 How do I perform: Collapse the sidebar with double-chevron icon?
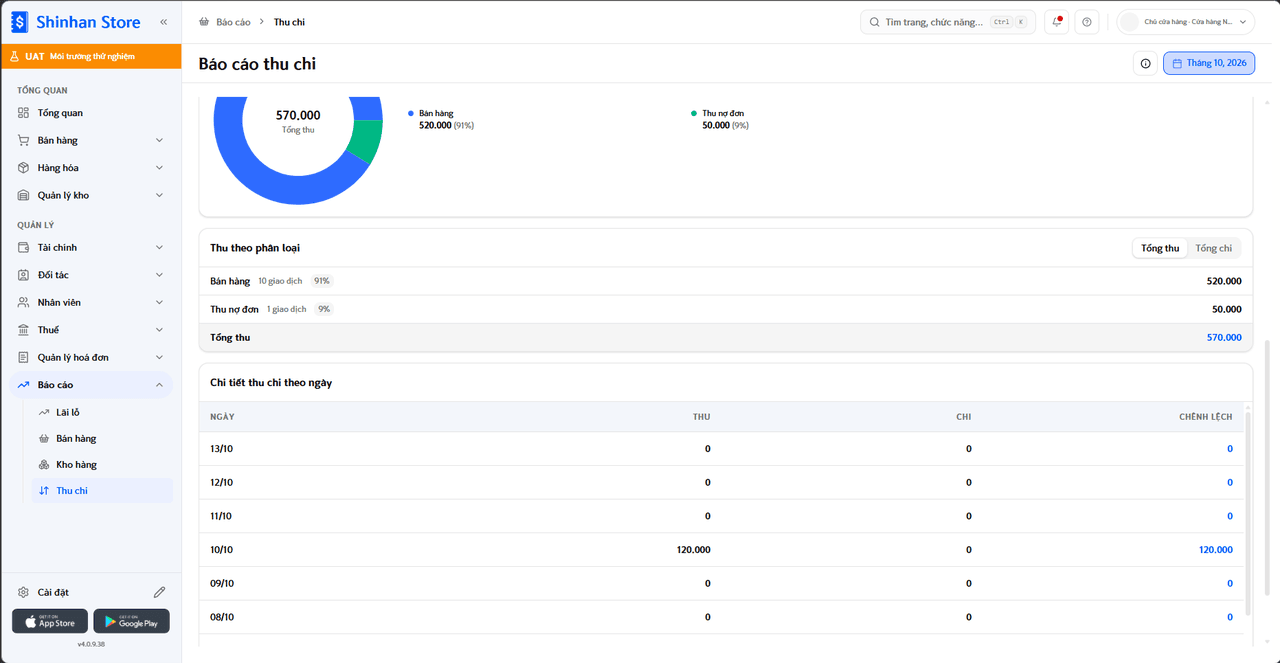[x=164, y=22]
